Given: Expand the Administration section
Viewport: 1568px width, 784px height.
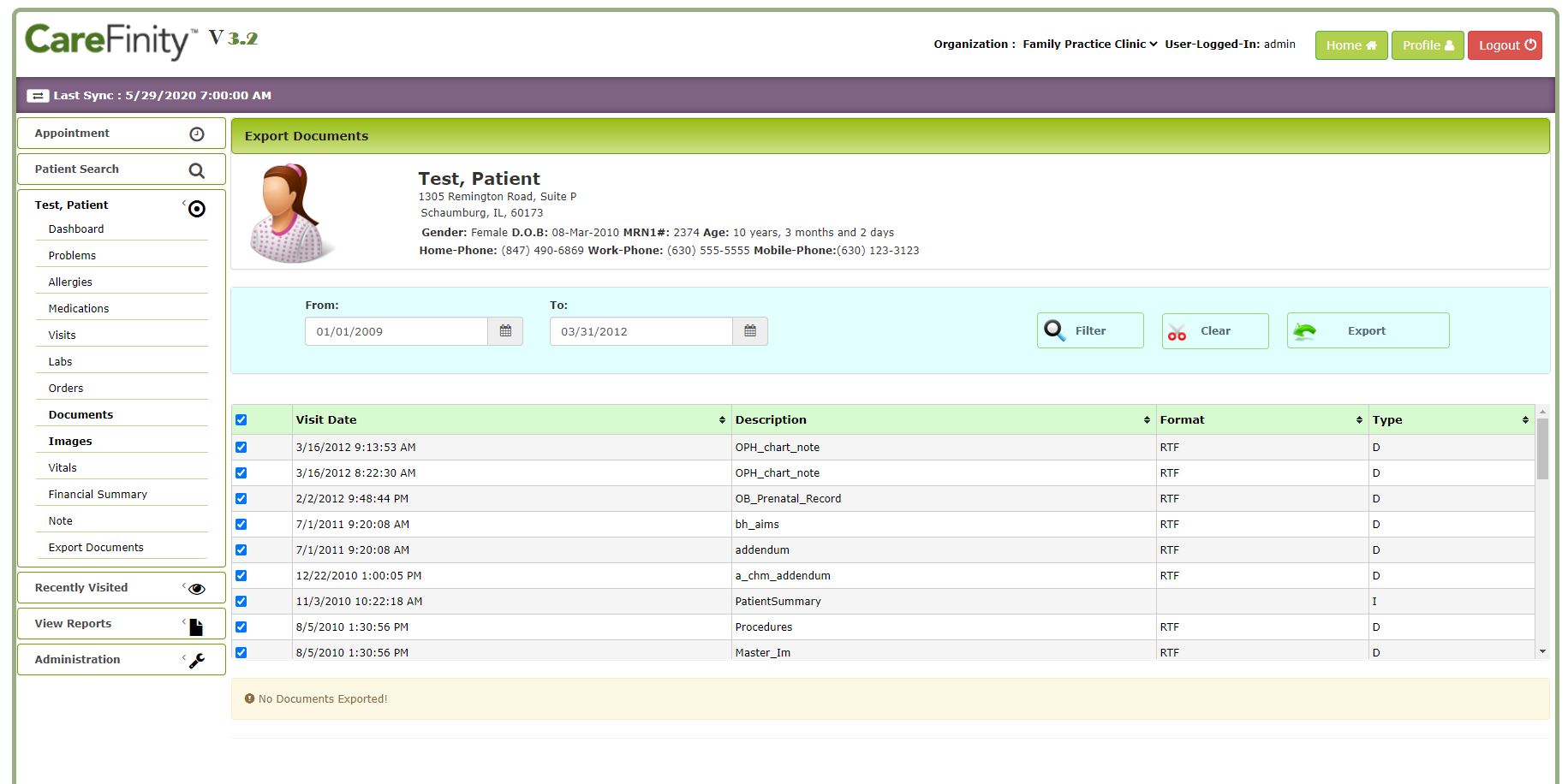Looking at the screenshot, I should [x=122, y=660].
